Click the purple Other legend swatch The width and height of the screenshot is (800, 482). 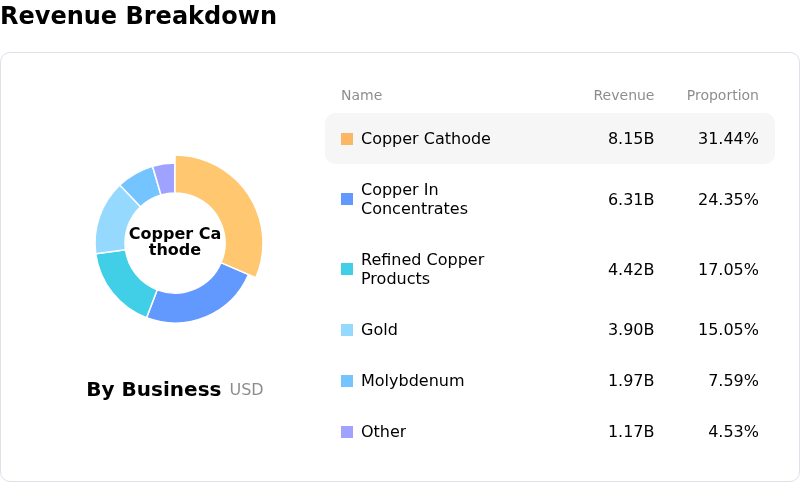(x=347, y=432)
